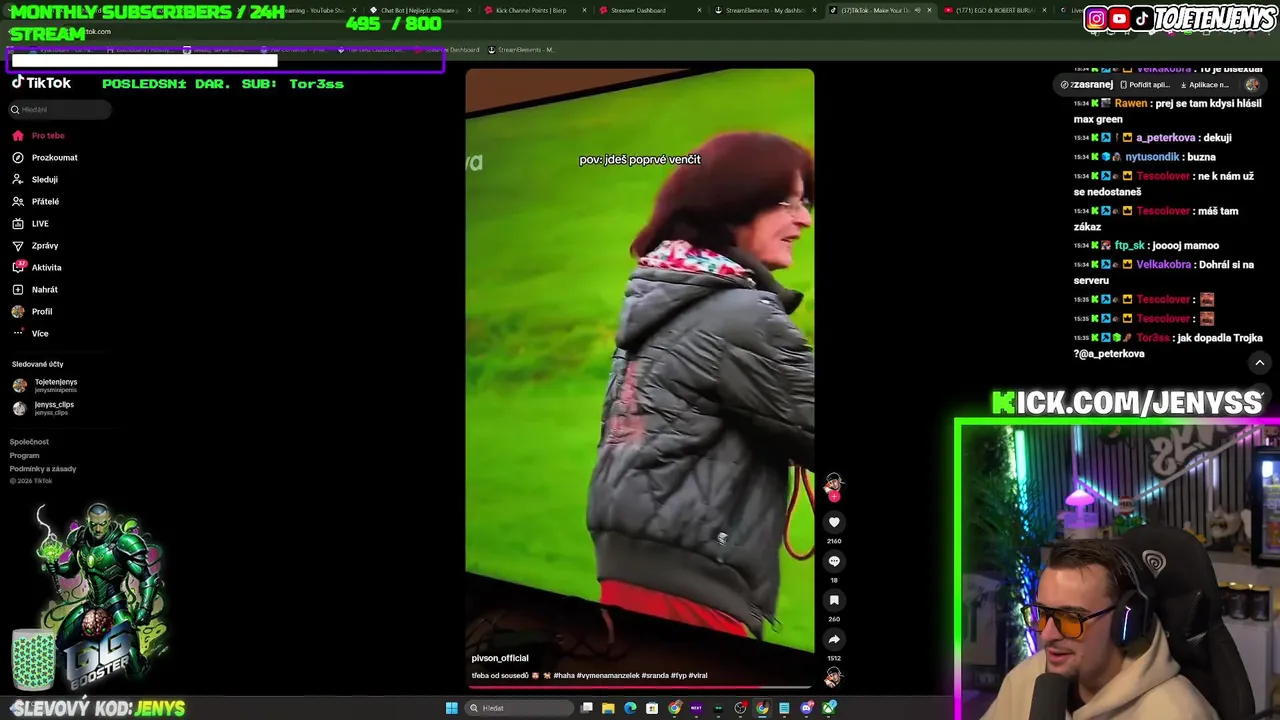Open the profile avatar in TikTok header
This screenshot has height=720, width=1280.
coord(1252,85)
